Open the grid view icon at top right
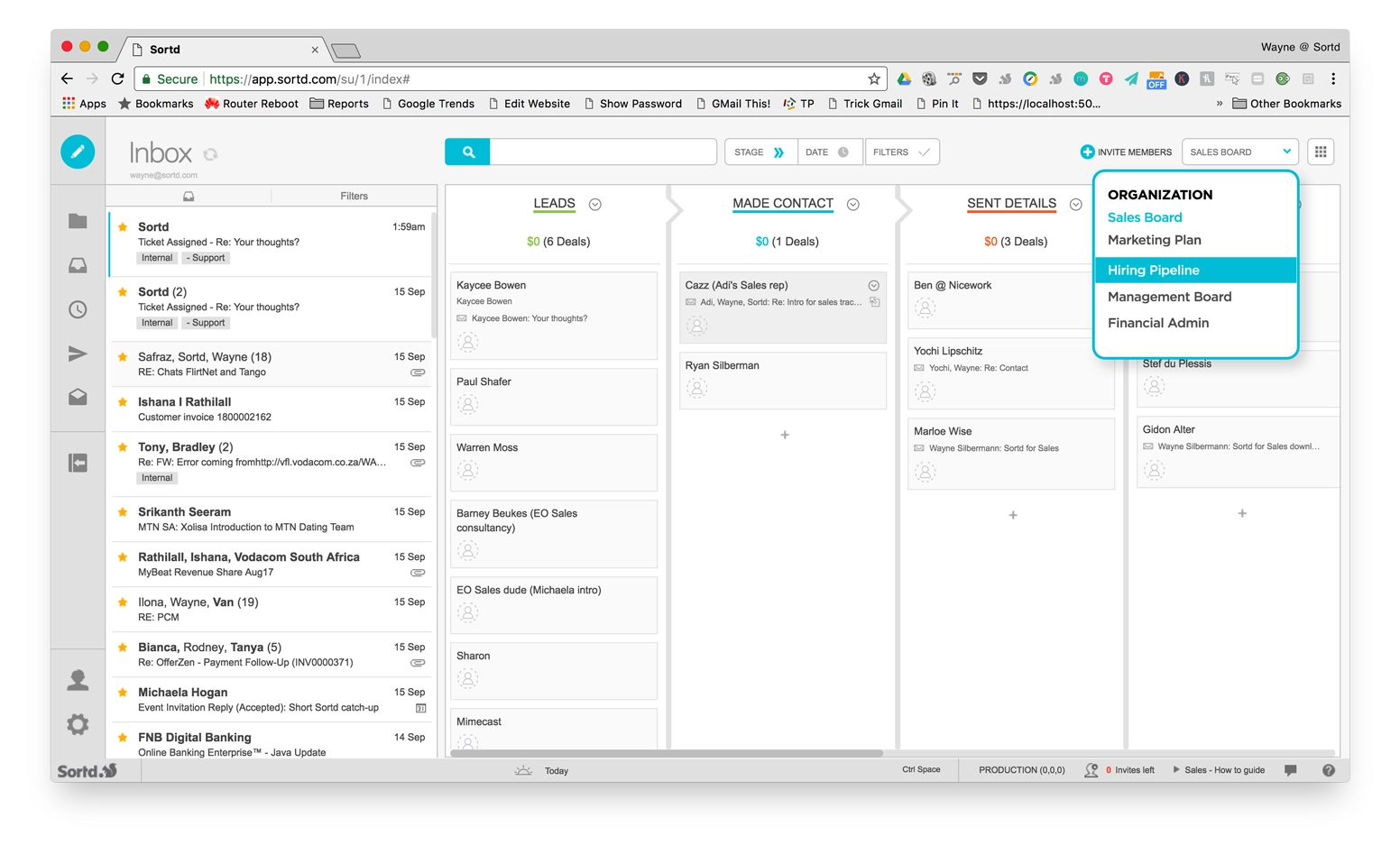Viewport: 1400px width, 854px height. click(1321, 152)
